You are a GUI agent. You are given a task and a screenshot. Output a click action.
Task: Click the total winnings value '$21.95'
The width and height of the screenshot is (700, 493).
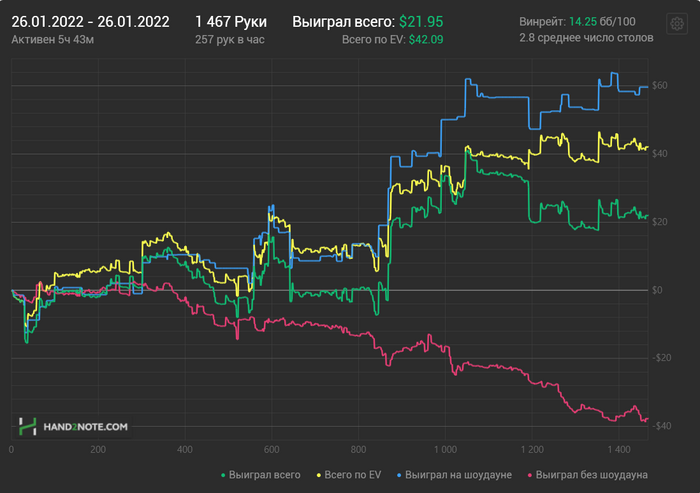(421, 21)
